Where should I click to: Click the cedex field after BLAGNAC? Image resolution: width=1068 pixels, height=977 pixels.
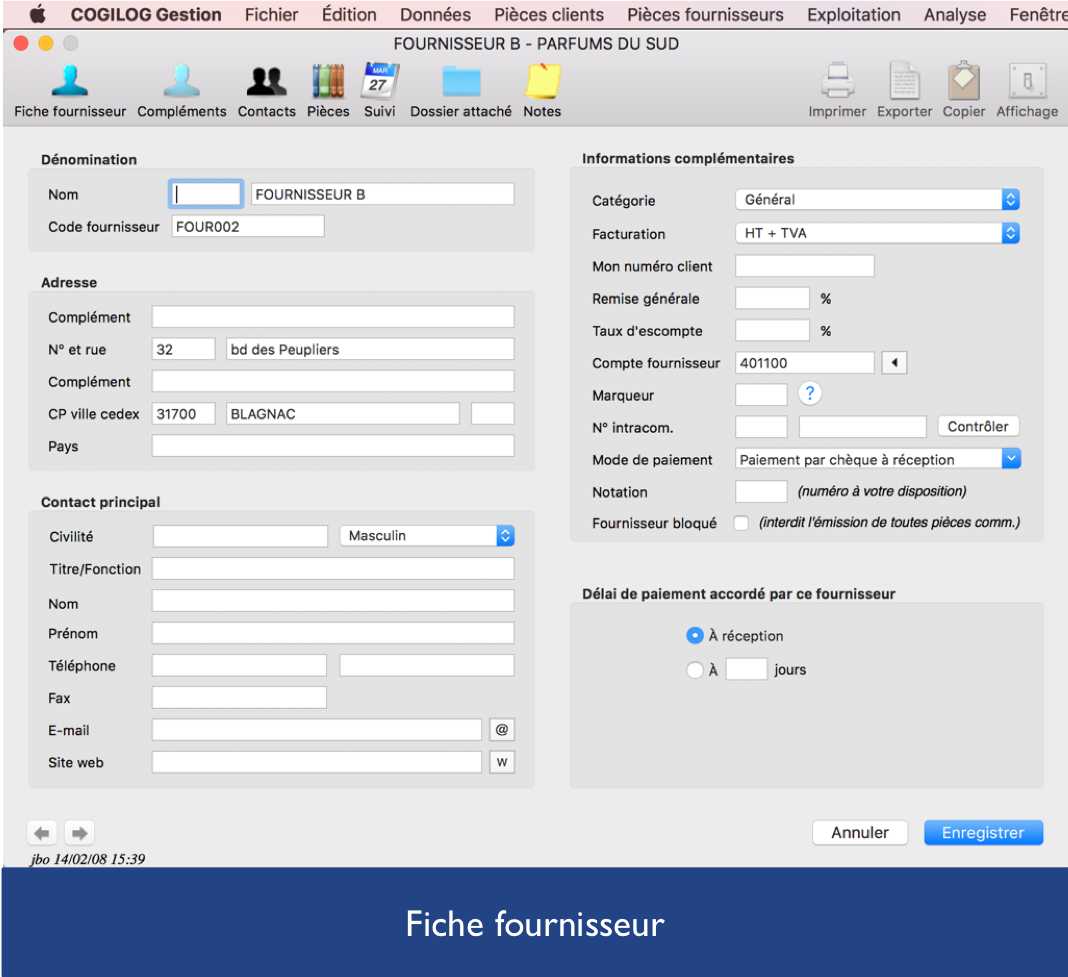pyautogui.click(x=492, y=414)
